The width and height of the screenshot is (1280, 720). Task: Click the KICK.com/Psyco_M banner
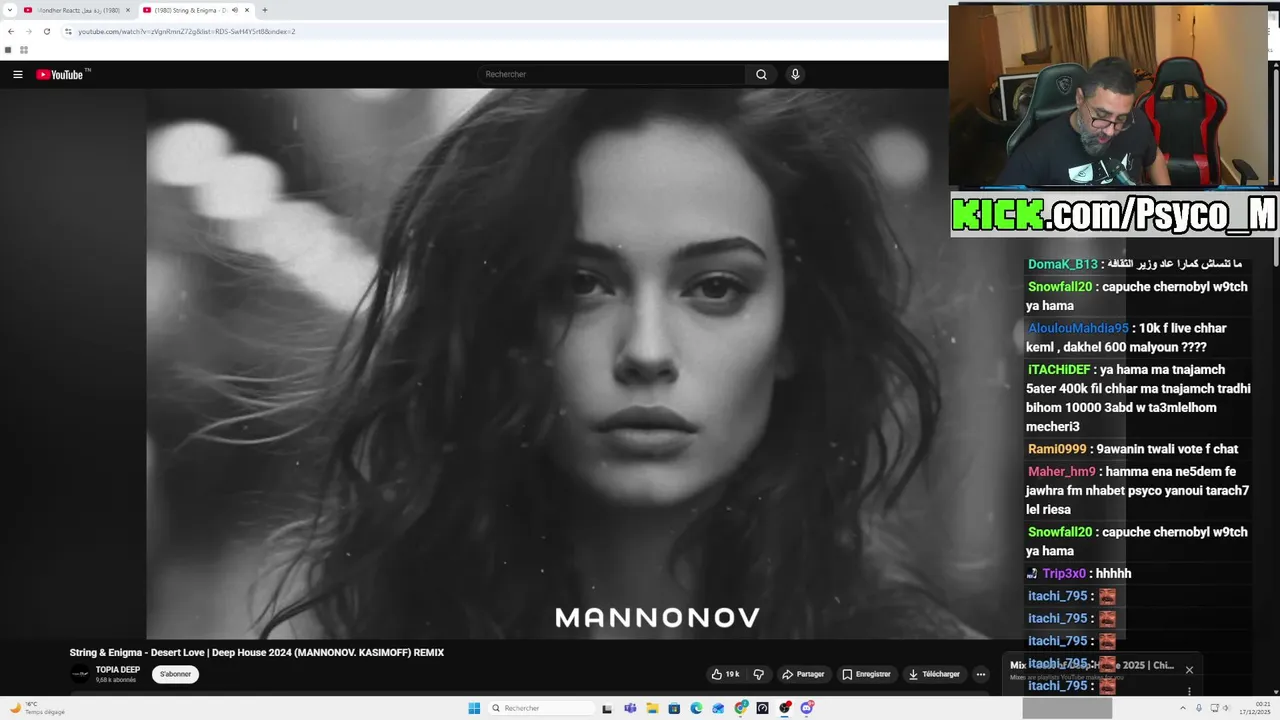click(x=1114, y=214)
